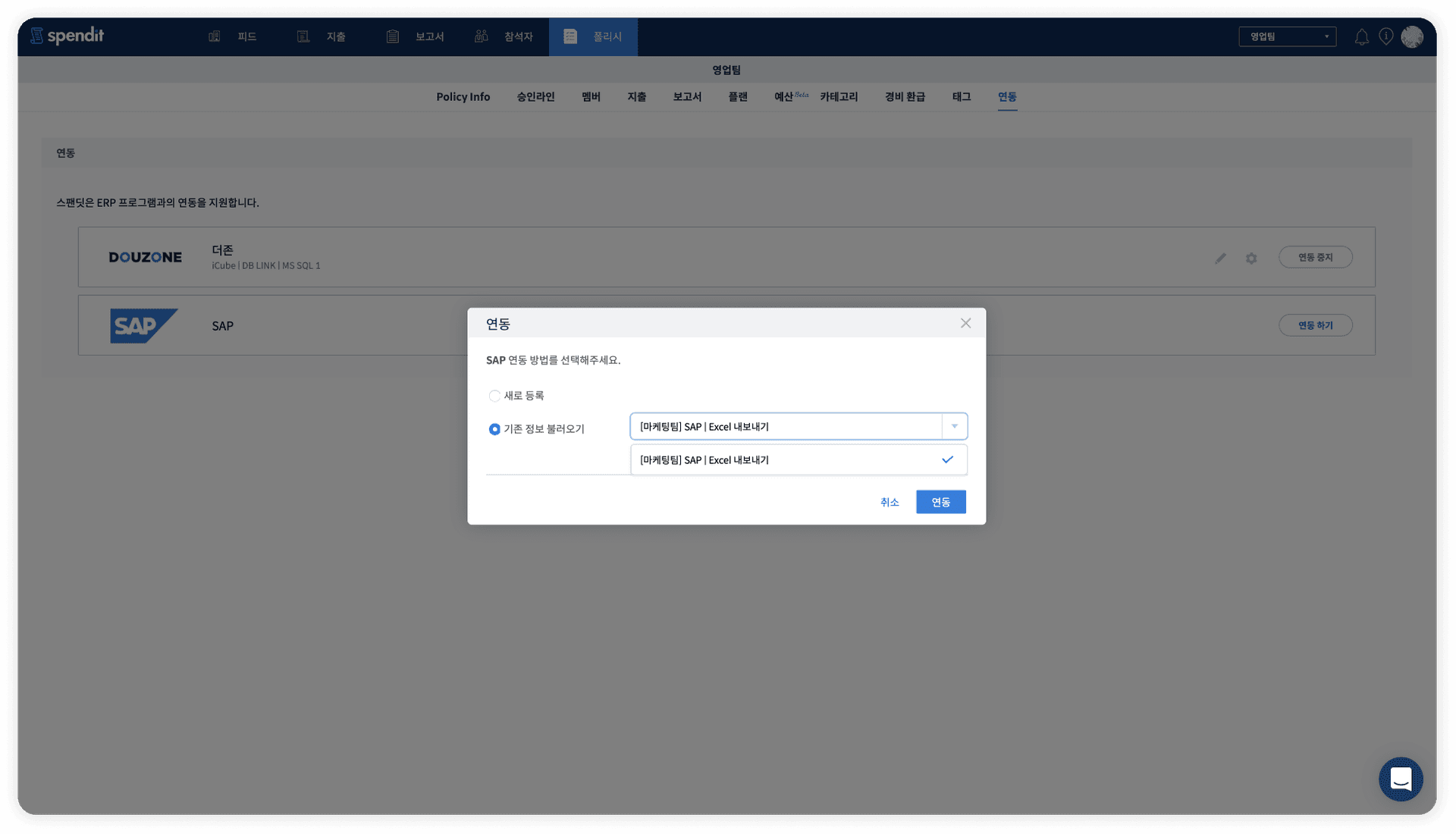Switch to the 플랜 tab
This screenshot has width=1456, height=834.
738,97
